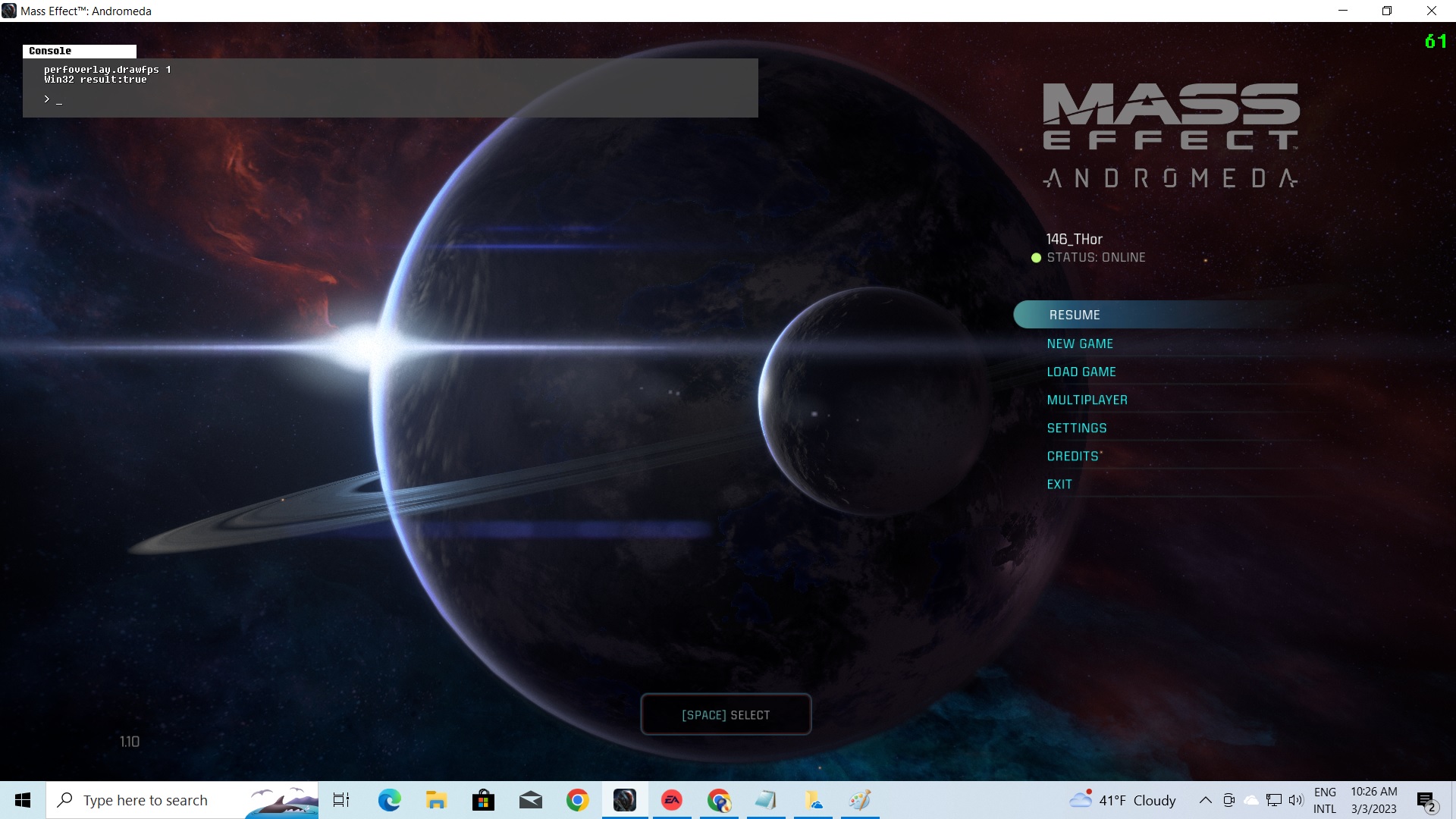Open the Paint app taskbar icon
This screenshot has width=1456, height=819.
860,800
